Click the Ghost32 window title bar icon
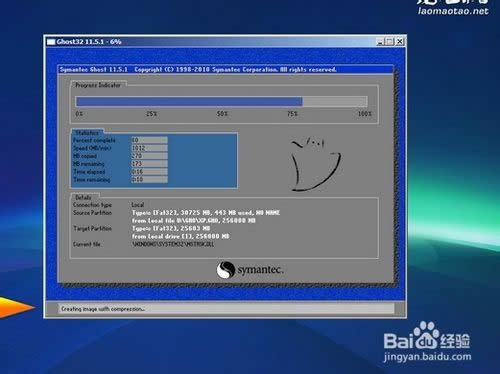The height and width of the screenshot is (374, 500). pyautogui.click(x=51, y=42)
